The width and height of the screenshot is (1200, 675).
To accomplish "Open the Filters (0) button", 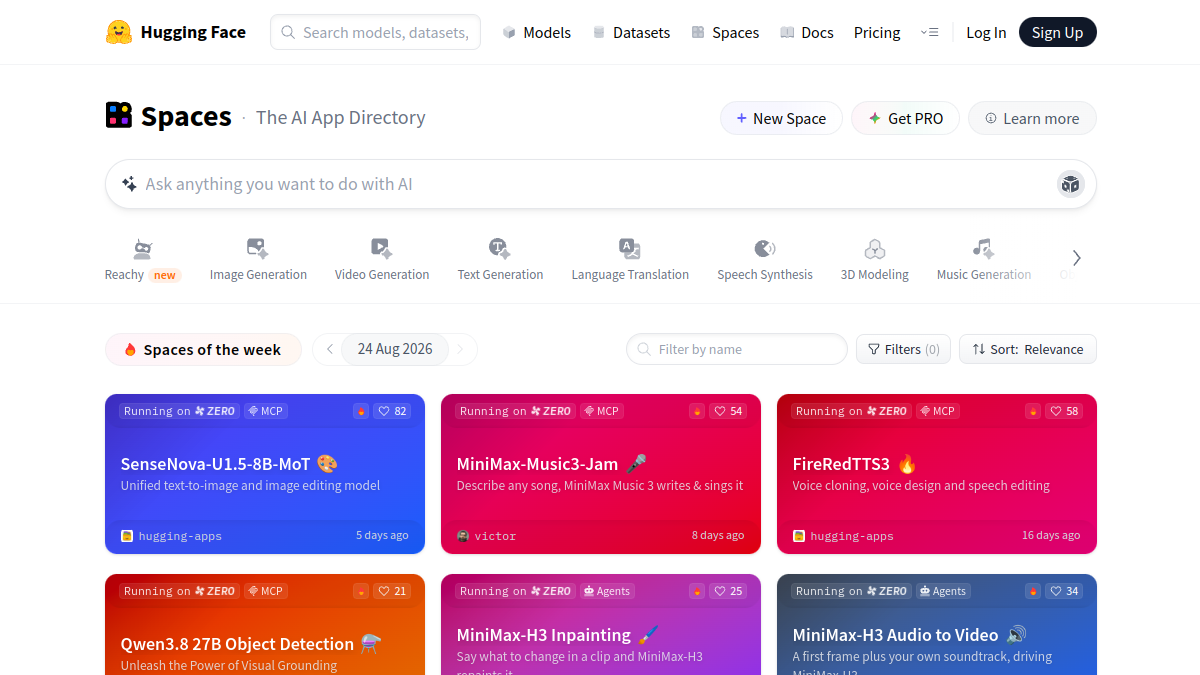I will click(x=903, y=349).
